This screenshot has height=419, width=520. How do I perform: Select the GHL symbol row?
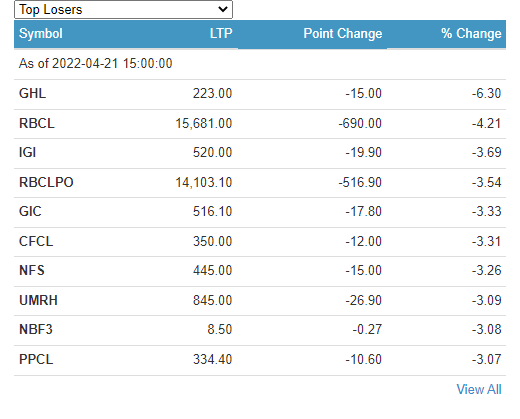click(260, 93)
